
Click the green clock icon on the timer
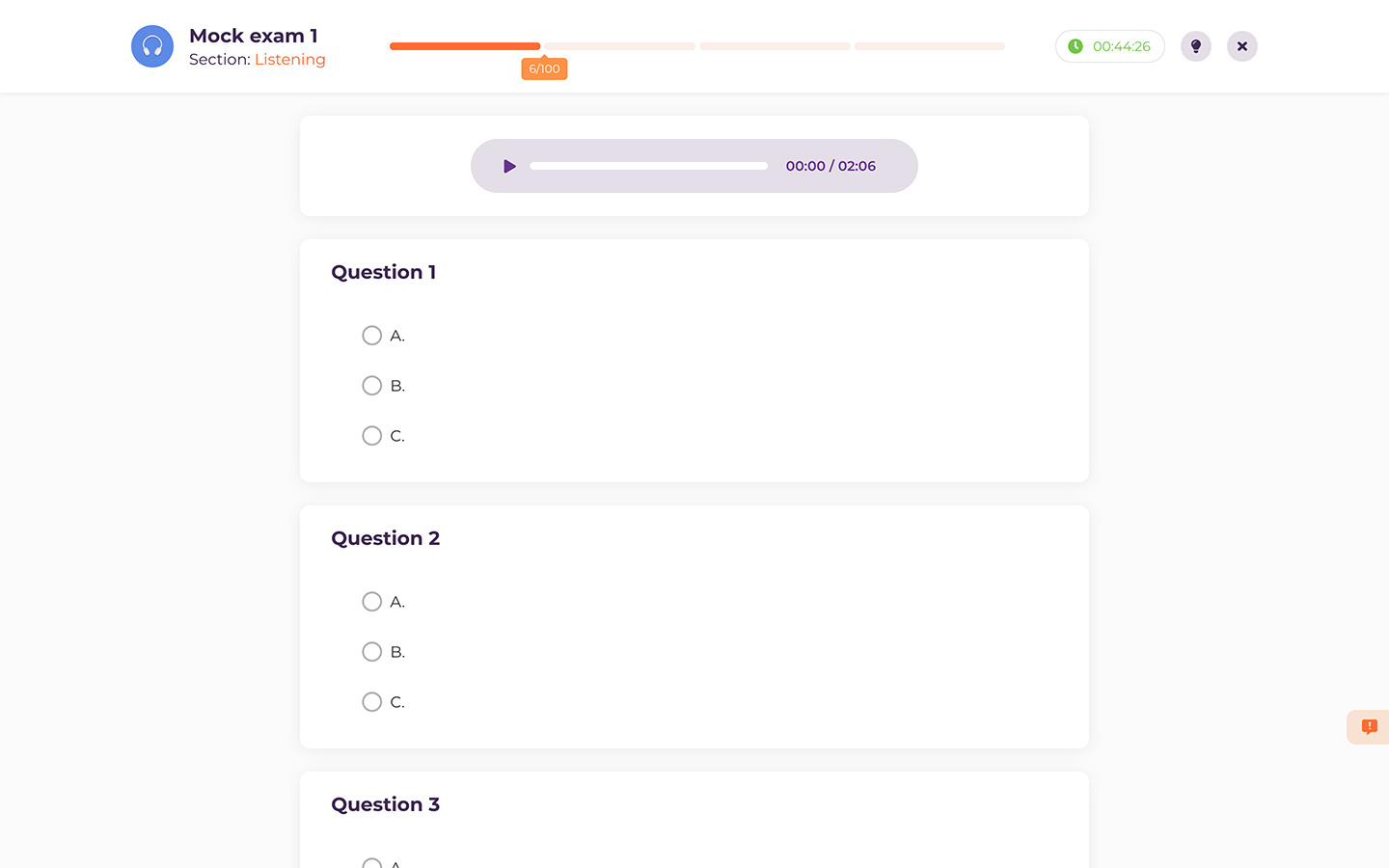click(1074, 45)
